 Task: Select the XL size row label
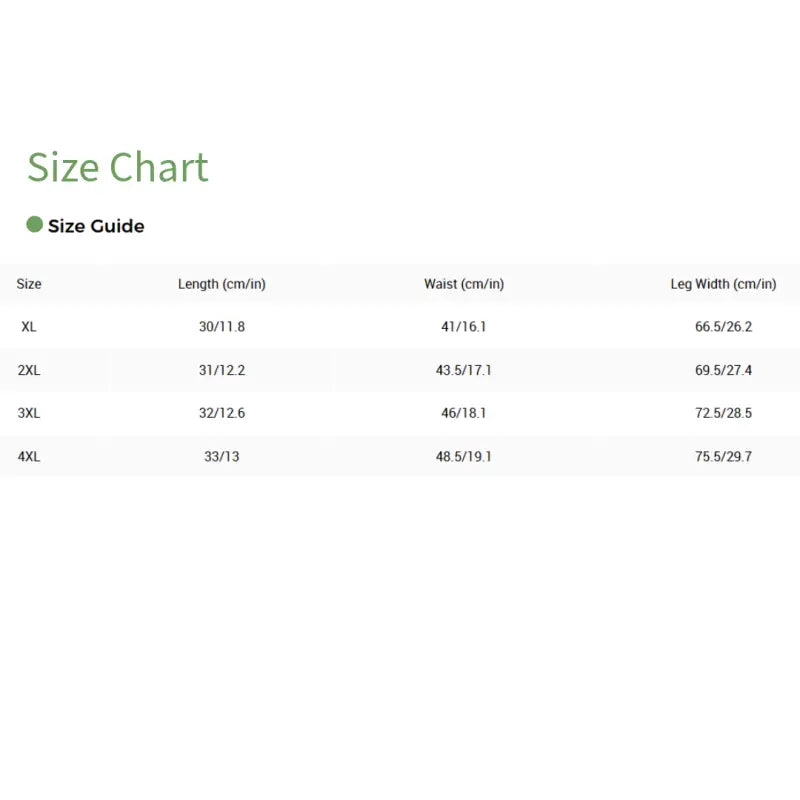[x=29, y=327]
